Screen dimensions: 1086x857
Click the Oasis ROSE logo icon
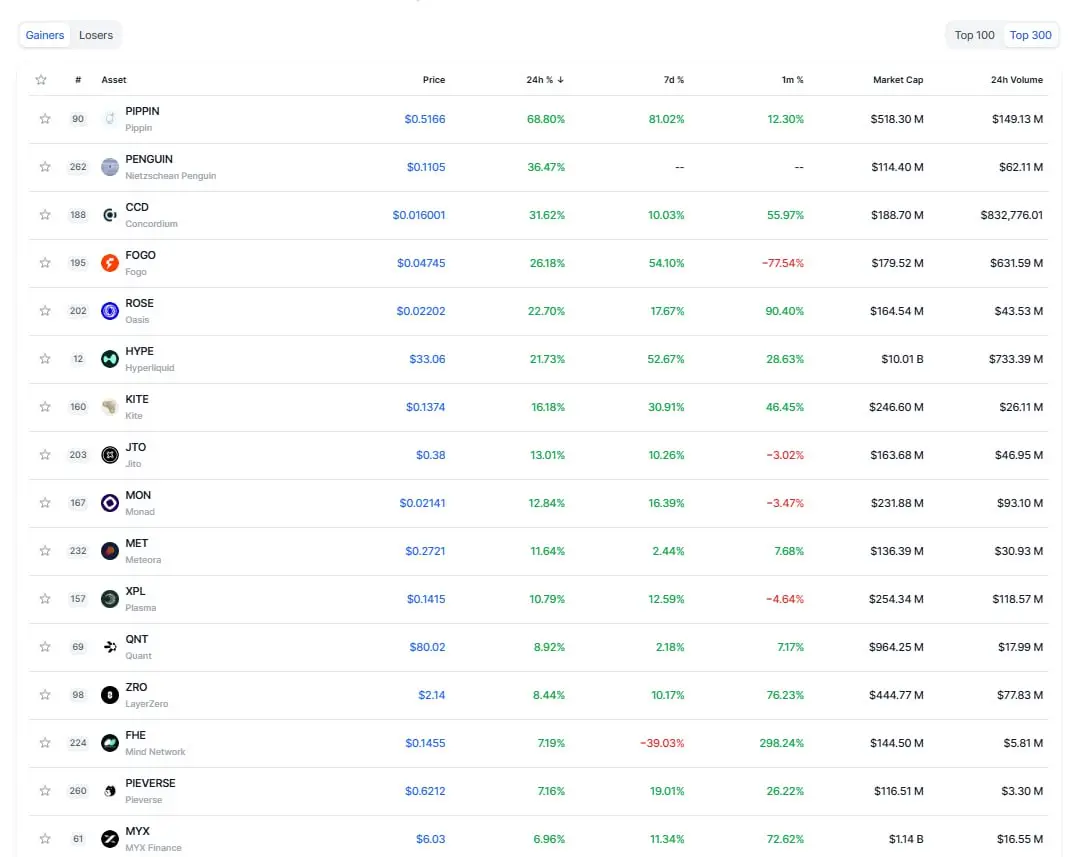(109, 311)
